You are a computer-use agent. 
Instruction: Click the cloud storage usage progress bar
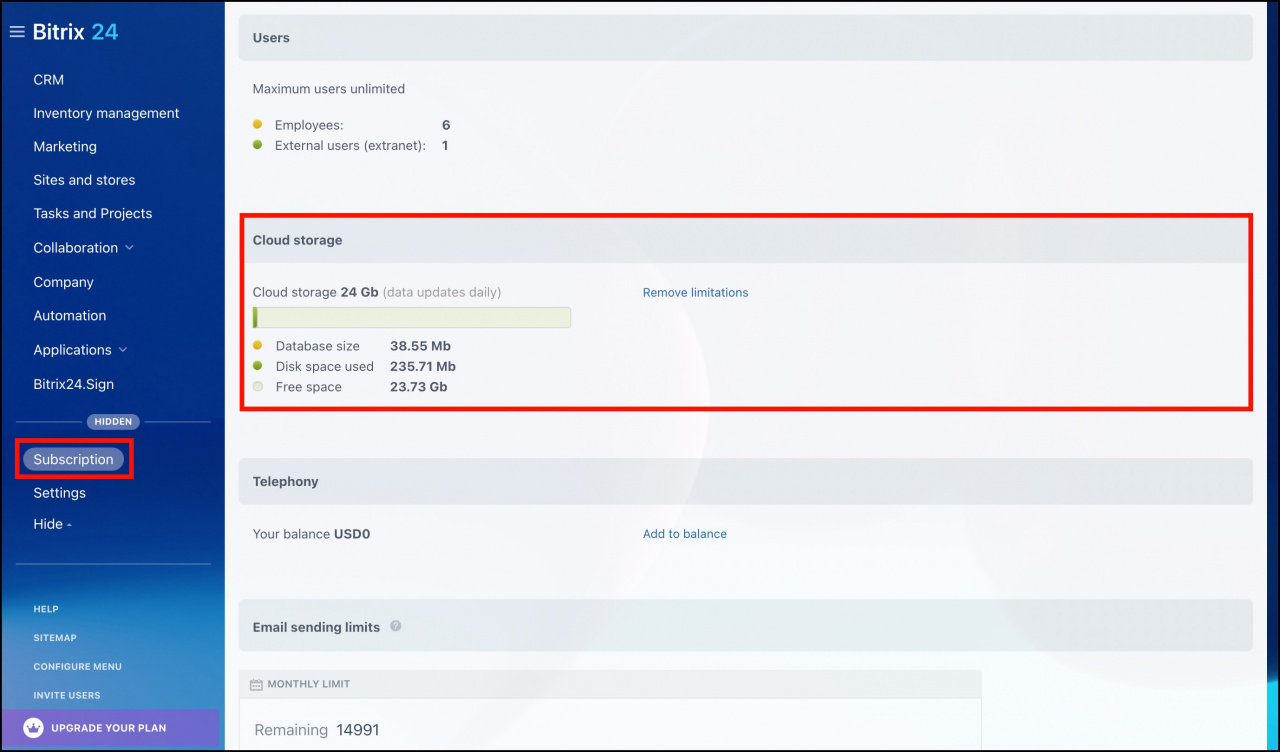(x=412, y=318)
